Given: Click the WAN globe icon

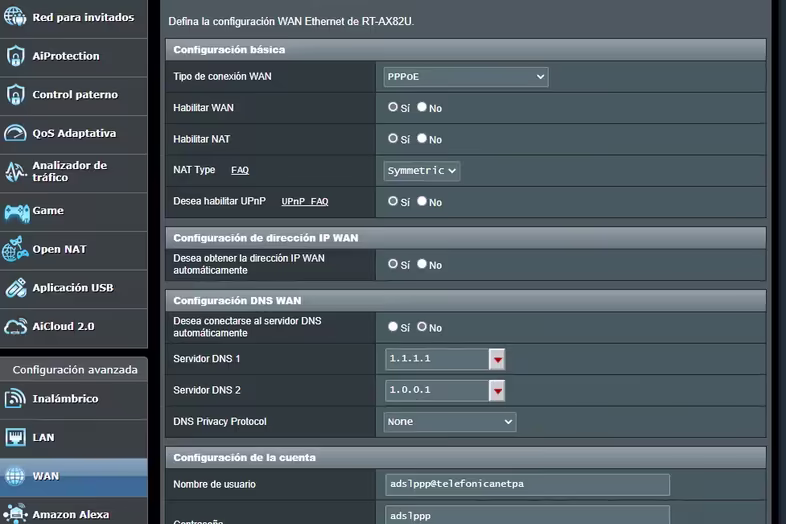Looking at the screenshot, I should [15, 476].
